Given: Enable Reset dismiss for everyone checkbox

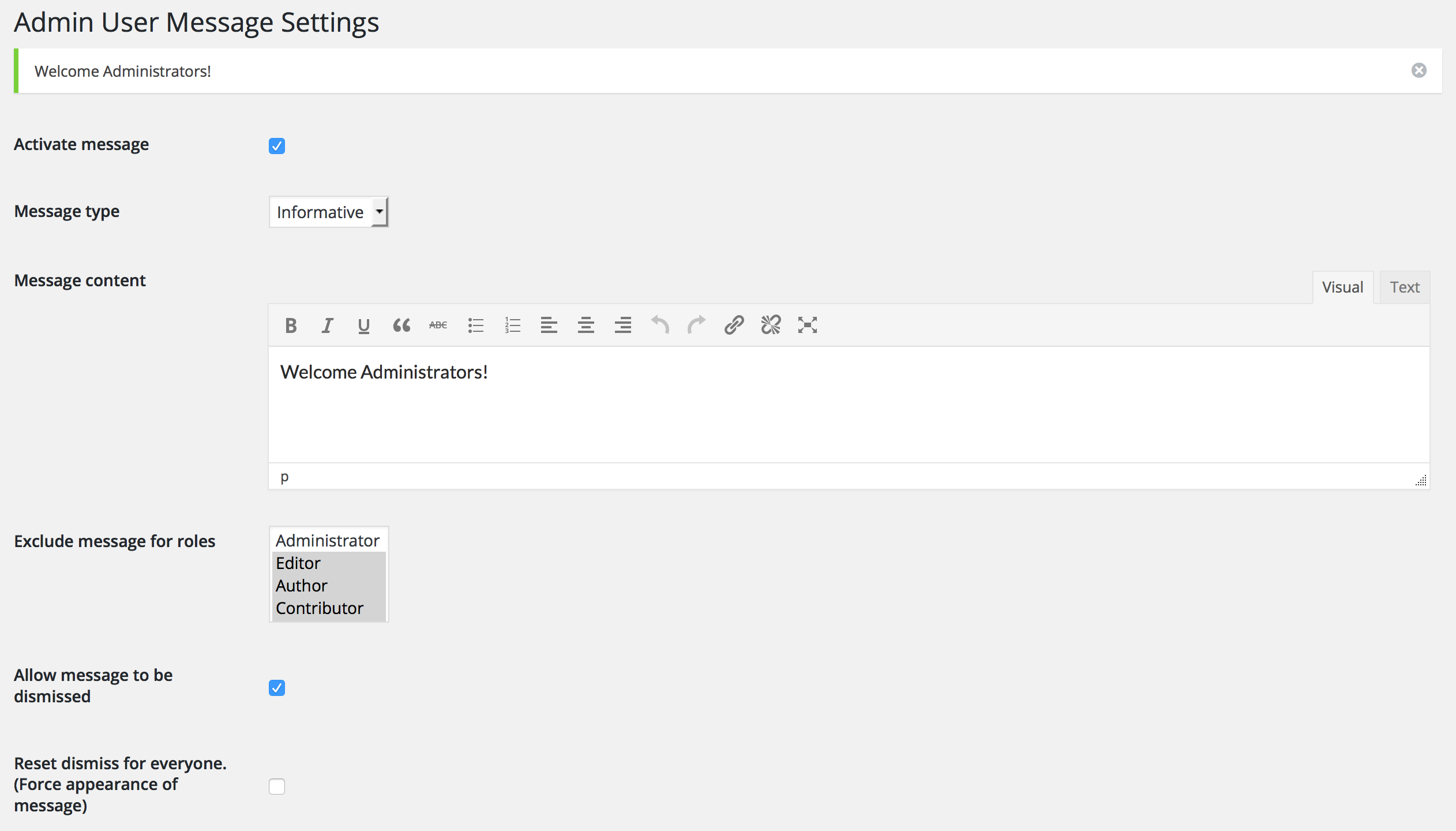Looking at the screenshot, I should [x=278, y=786].
